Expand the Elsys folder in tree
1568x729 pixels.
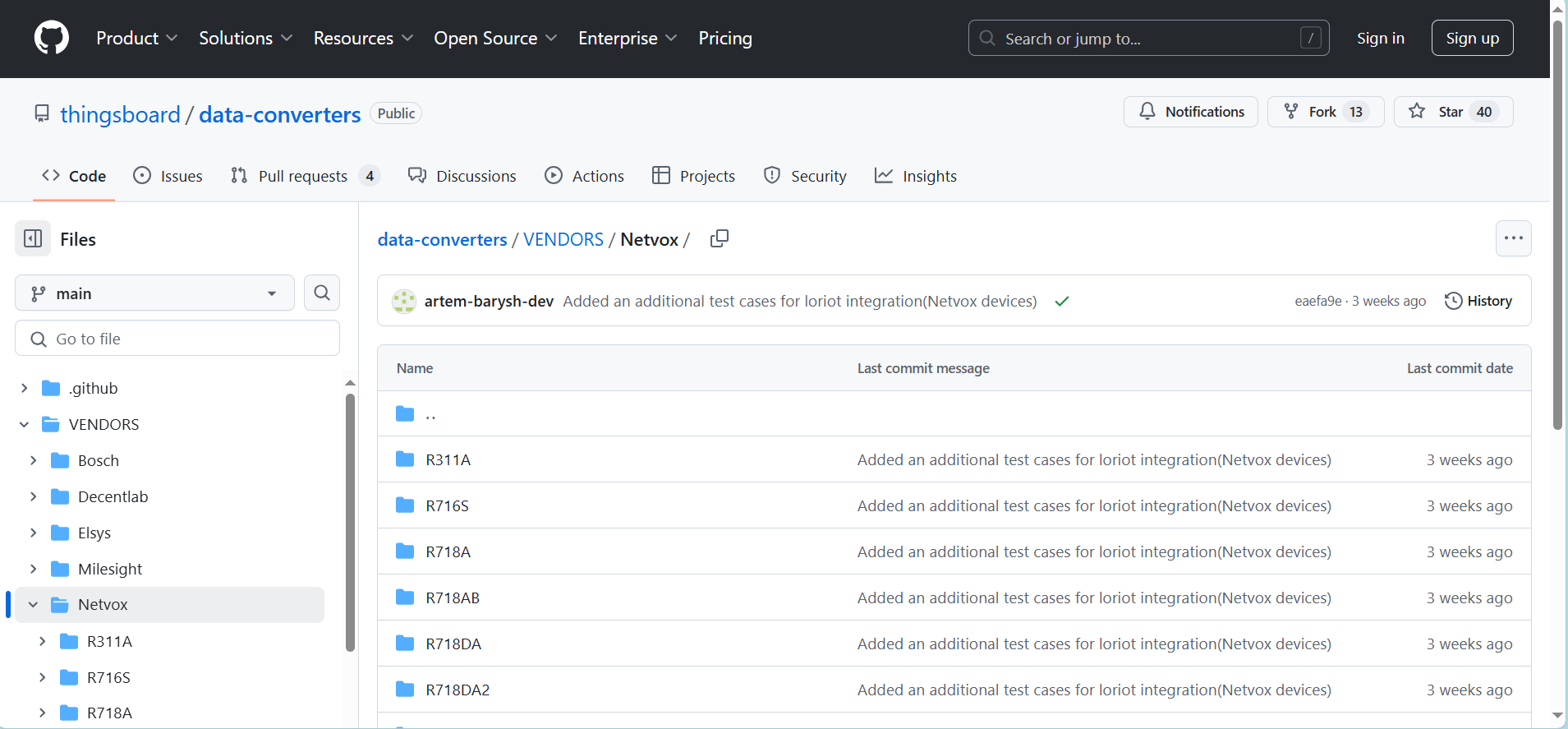[x=34, y=533]
